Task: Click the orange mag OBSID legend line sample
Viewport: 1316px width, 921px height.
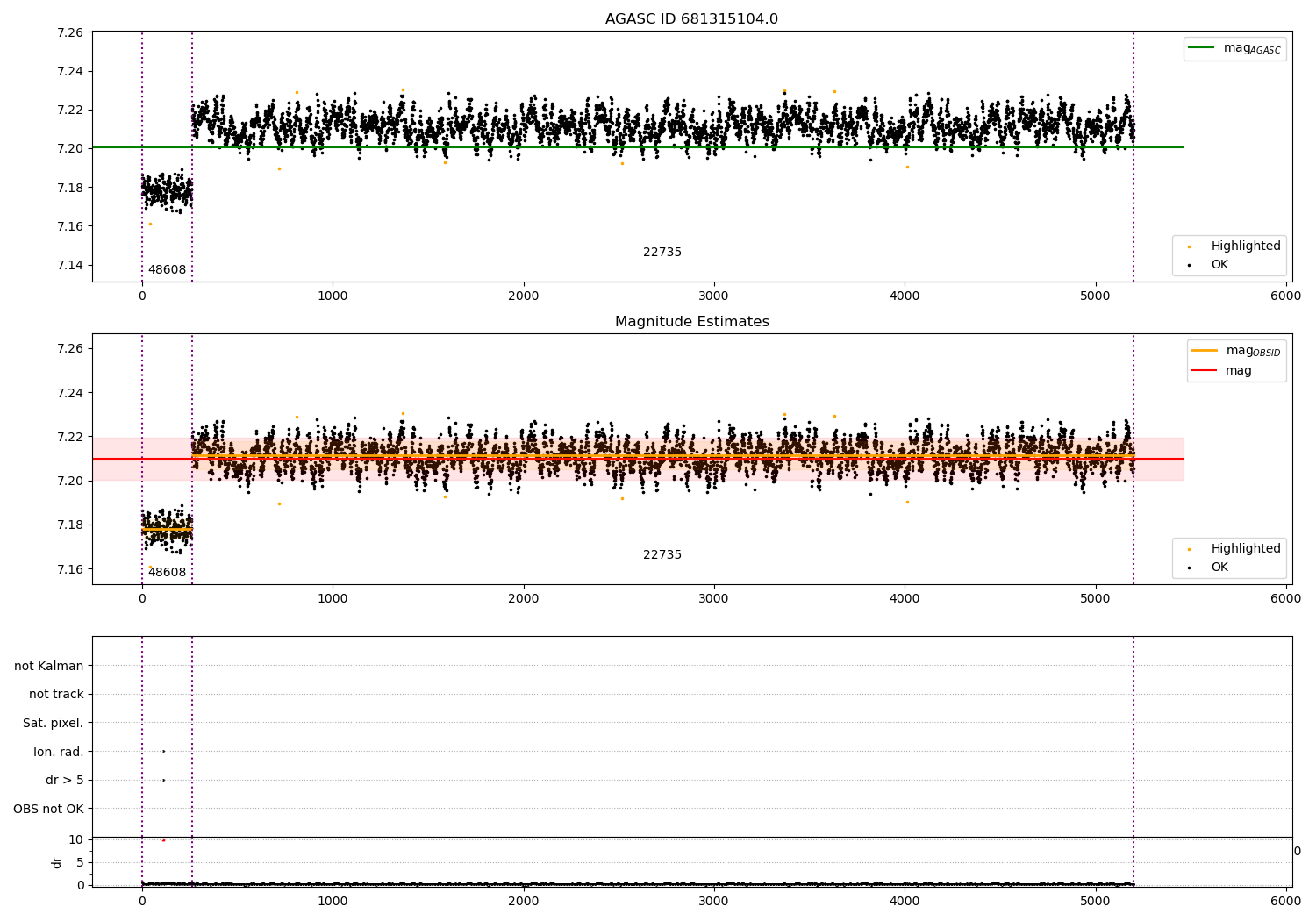Action: [1205, 351]
